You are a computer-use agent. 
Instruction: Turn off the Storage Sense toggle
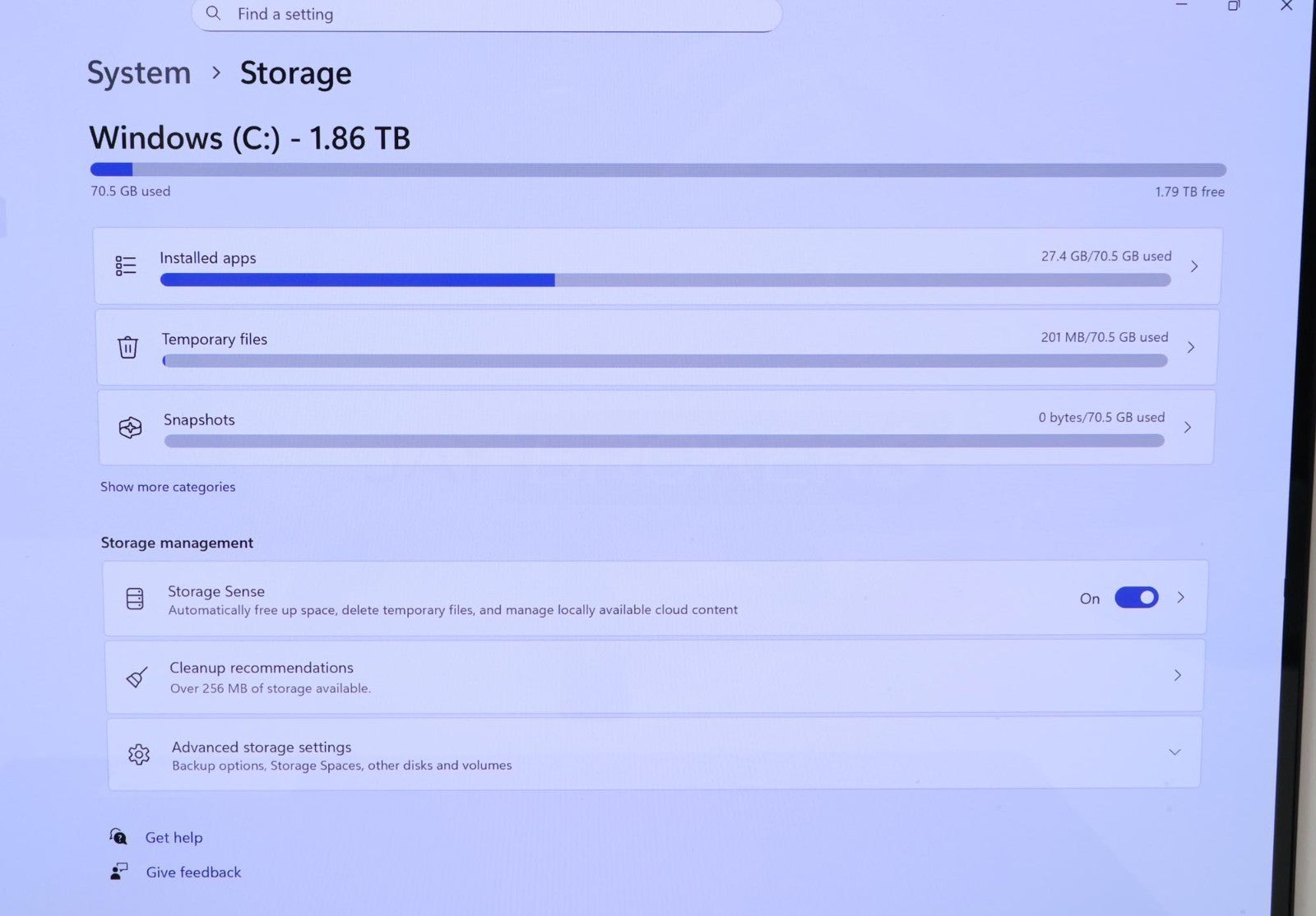[x=1136, y=598]
